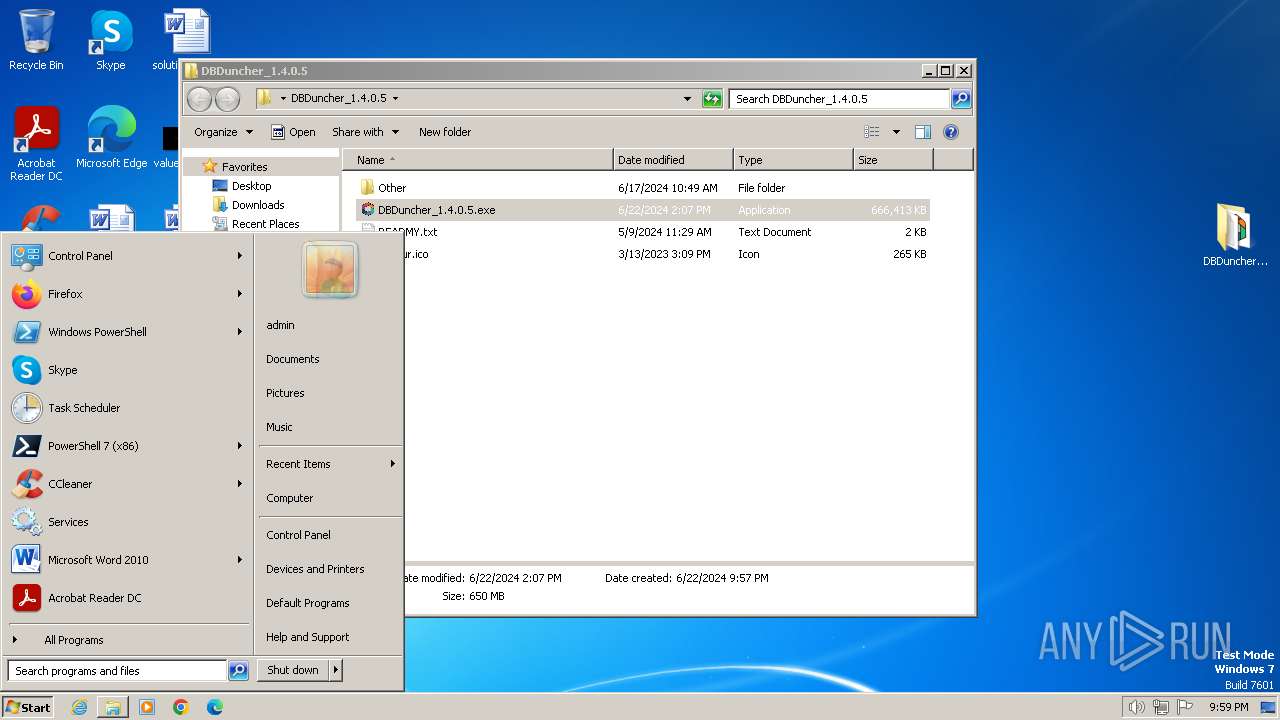
Task: Click the Shut down button
Action: (x=293, y=670)
